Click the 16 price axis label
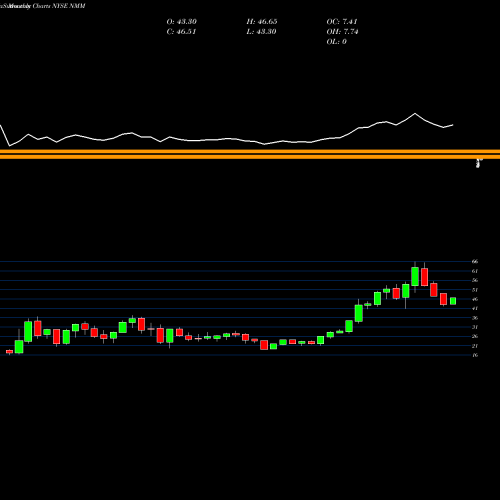 [x=475, y=355]
